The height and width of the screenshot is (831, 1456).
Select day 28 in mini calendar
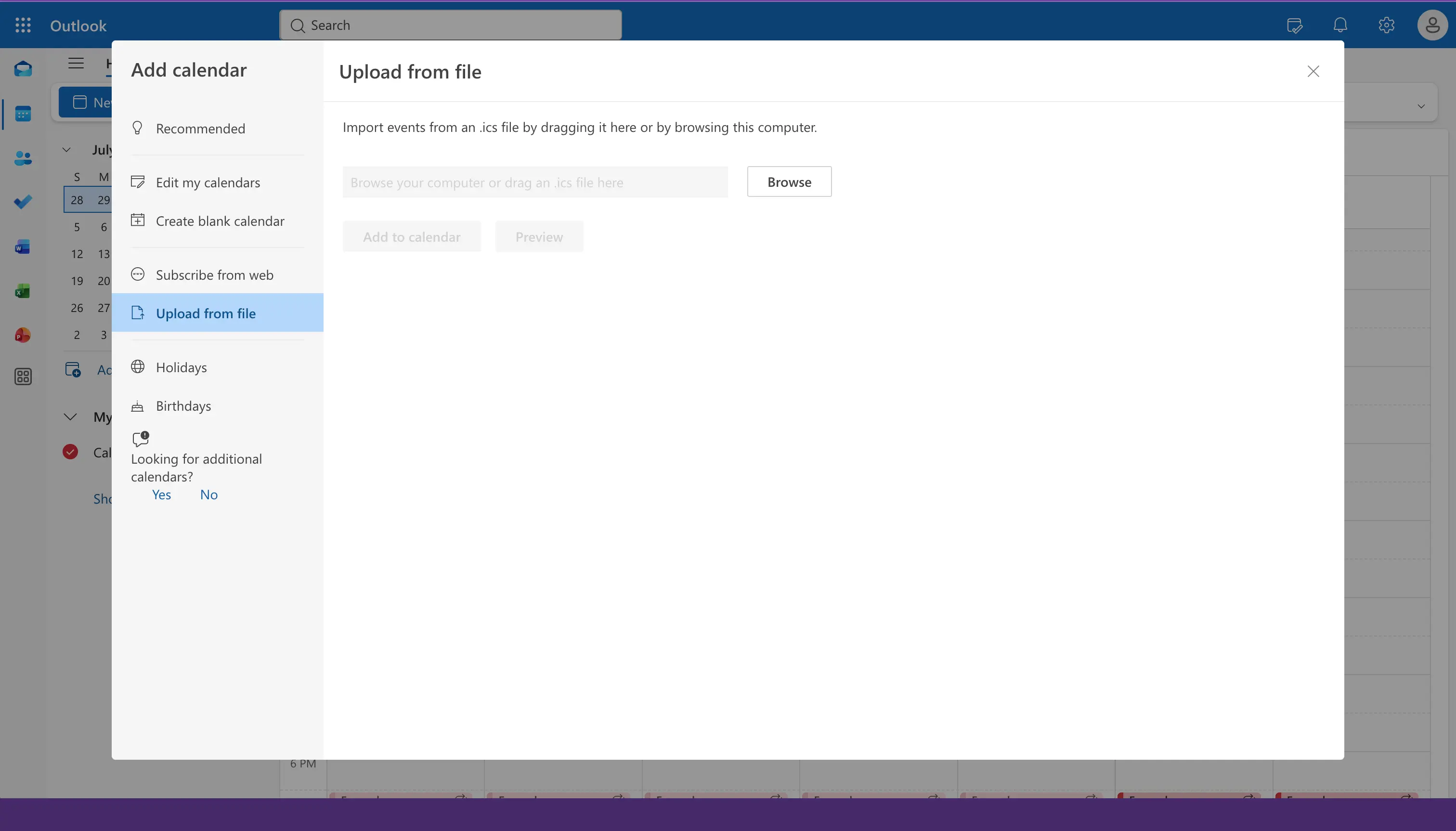pyautogui.click(x=77, y=200)
